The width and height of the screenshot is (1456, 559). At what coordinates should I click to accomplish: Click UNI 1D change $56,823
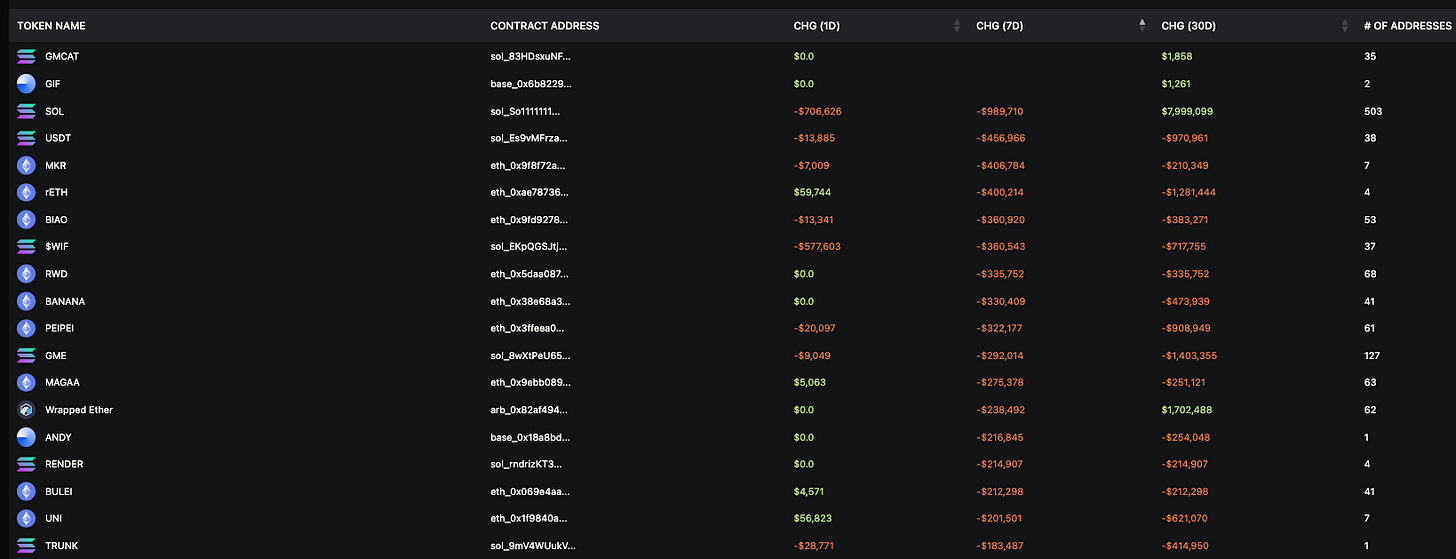812,518
